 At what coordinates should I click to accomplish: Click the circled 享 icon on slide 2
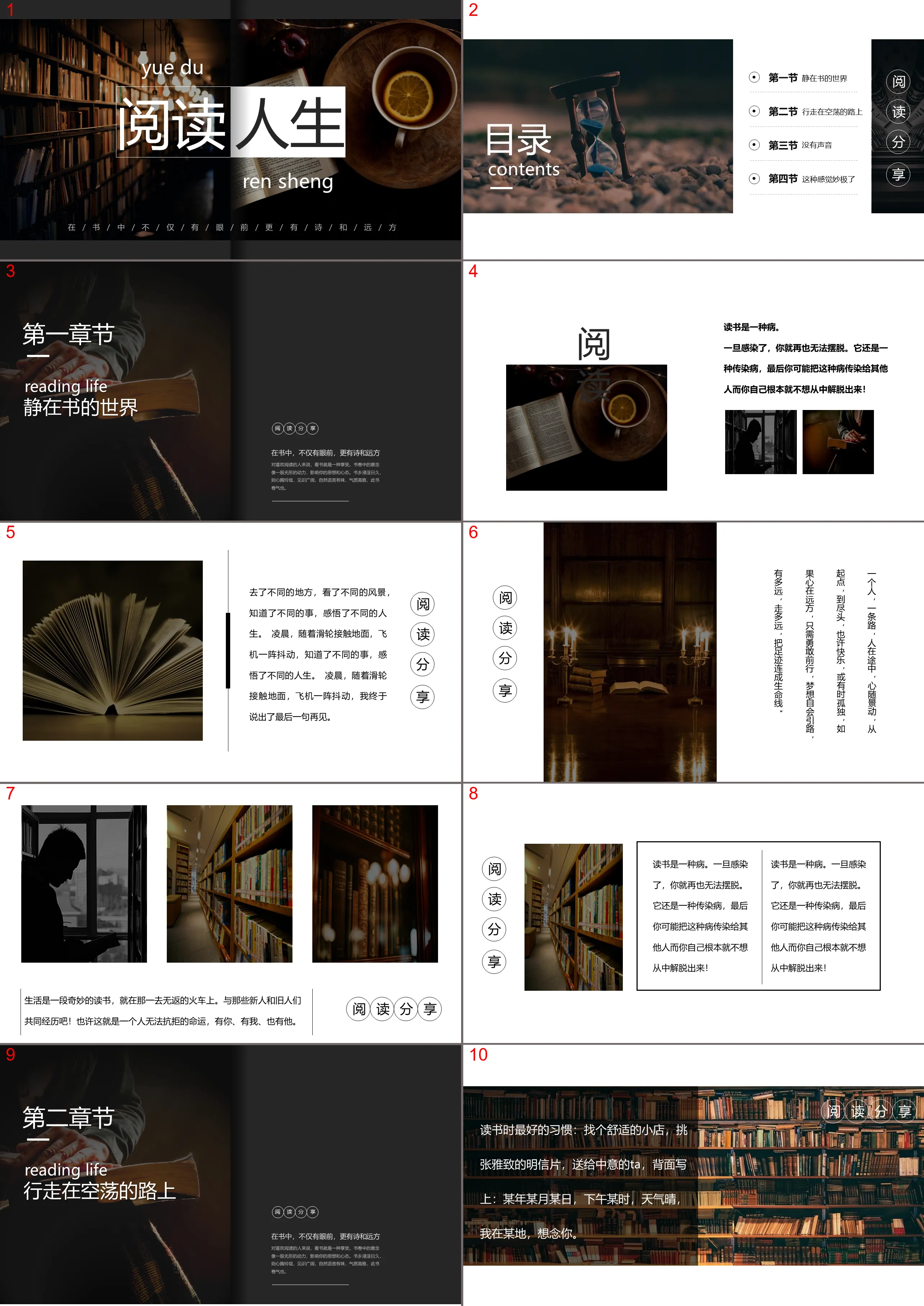898,174
